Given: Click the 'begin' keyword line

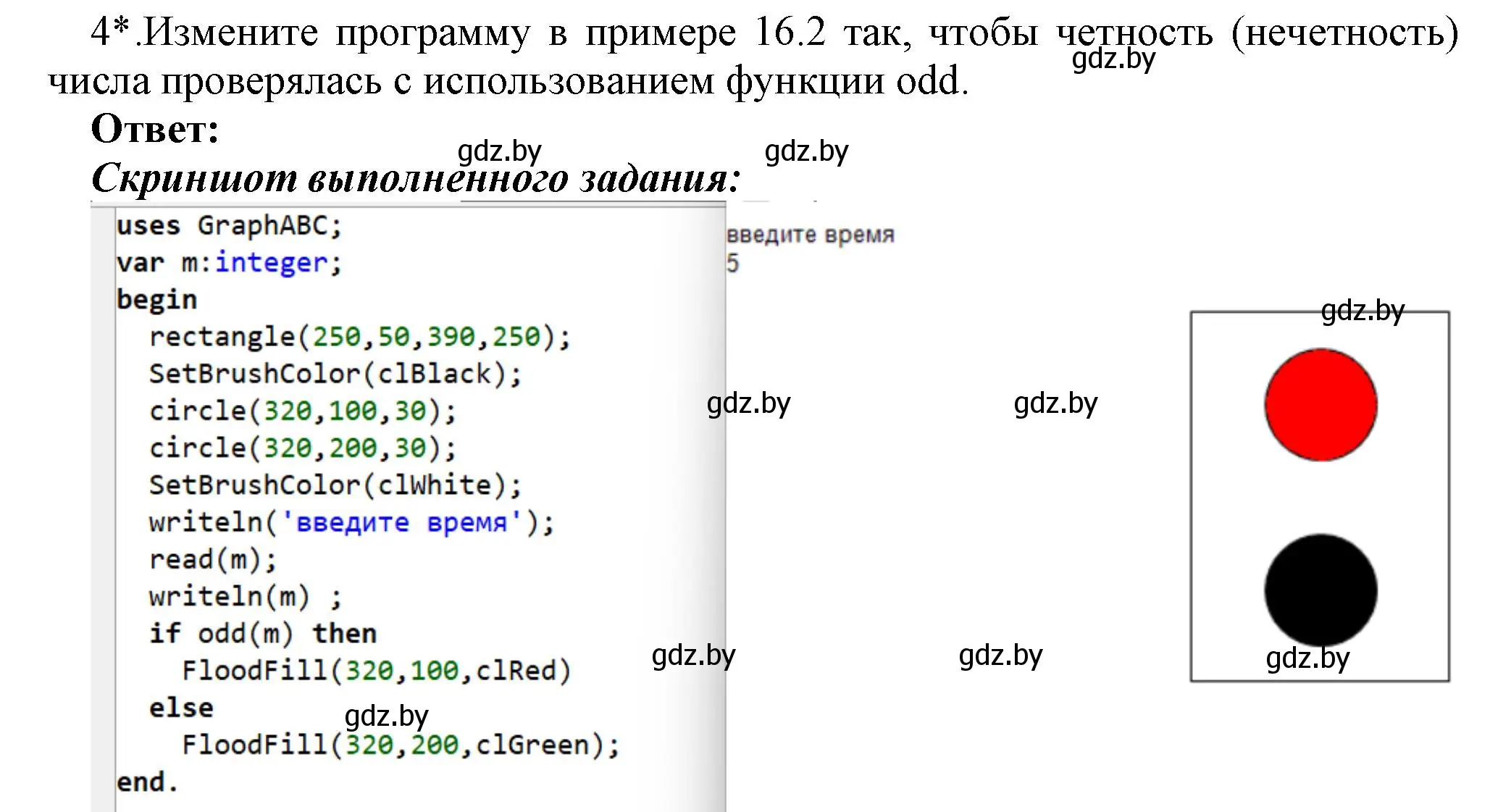Looking at the screenshot, I should [x=156, y=300].
